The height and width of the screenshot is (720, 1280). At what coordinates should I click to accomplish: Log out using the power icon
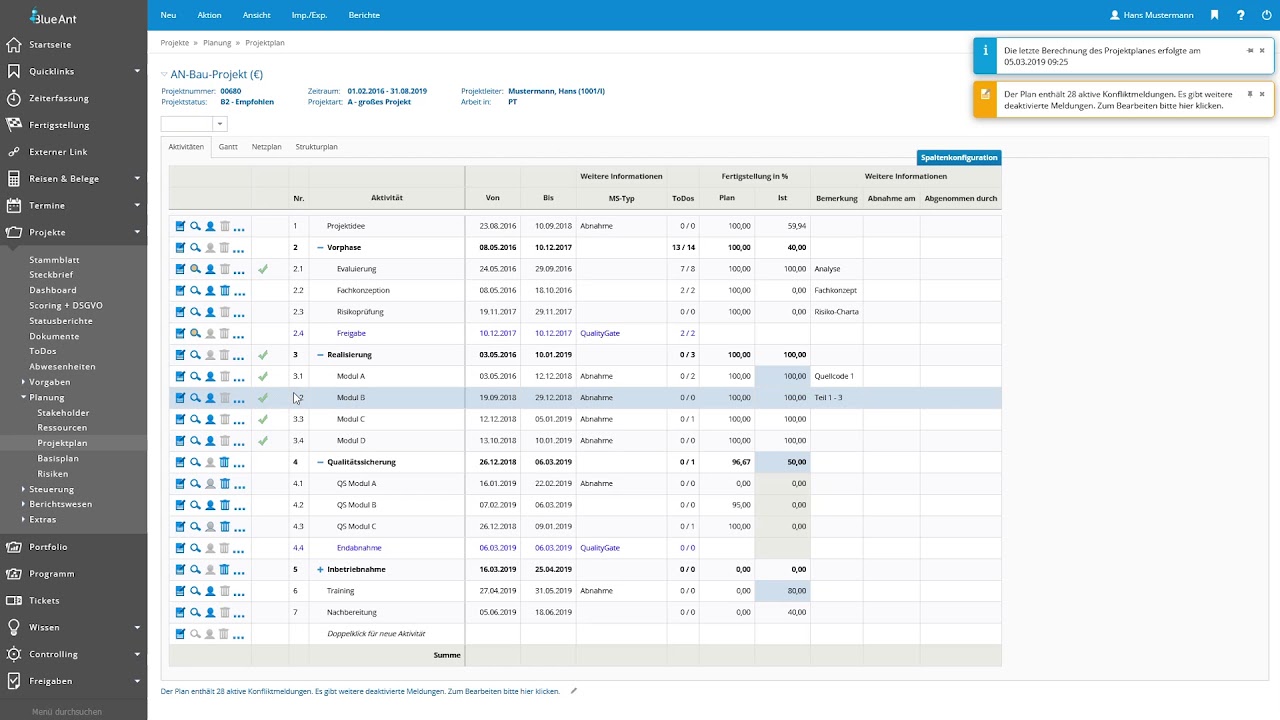tap(1266, 15)
